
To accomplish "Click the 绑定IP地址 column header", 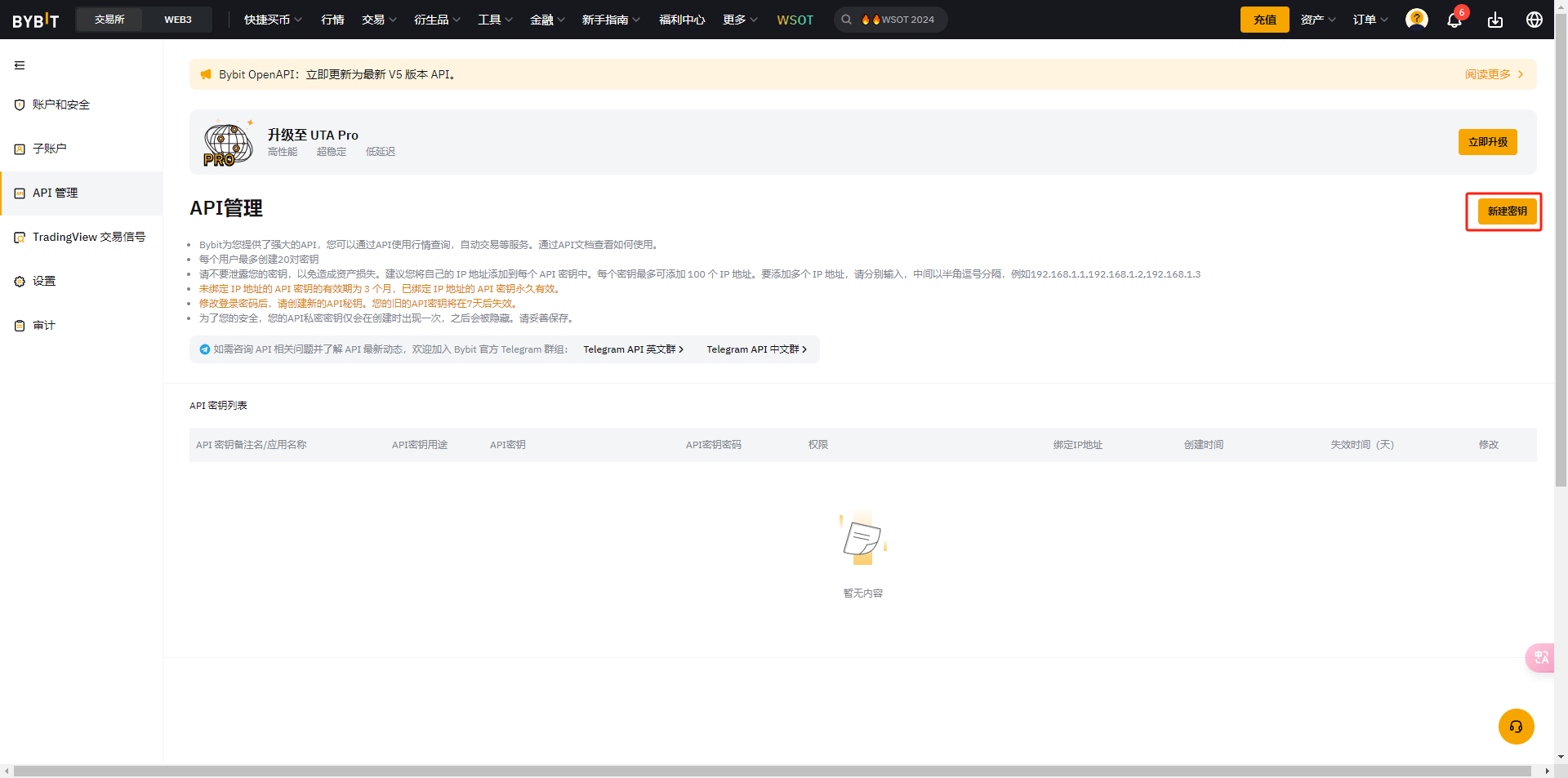I will (x=1078, y=445).
